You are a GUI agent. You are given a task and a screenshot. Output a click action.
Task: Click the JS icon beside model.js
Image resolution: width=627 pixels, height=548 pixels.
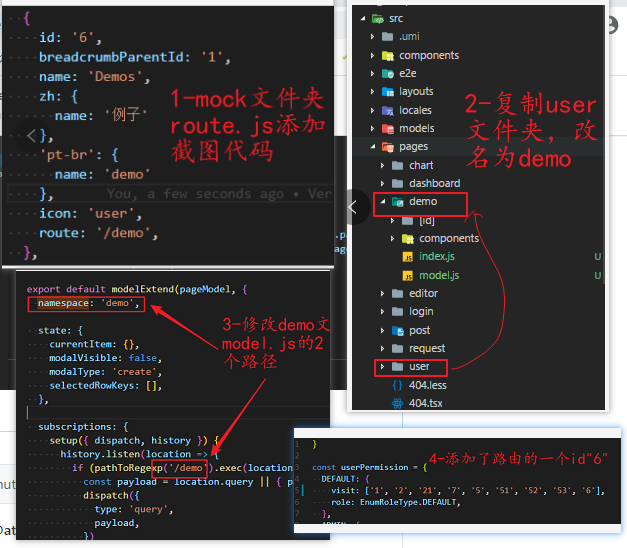pyautogui.click(x=407, y=276)
